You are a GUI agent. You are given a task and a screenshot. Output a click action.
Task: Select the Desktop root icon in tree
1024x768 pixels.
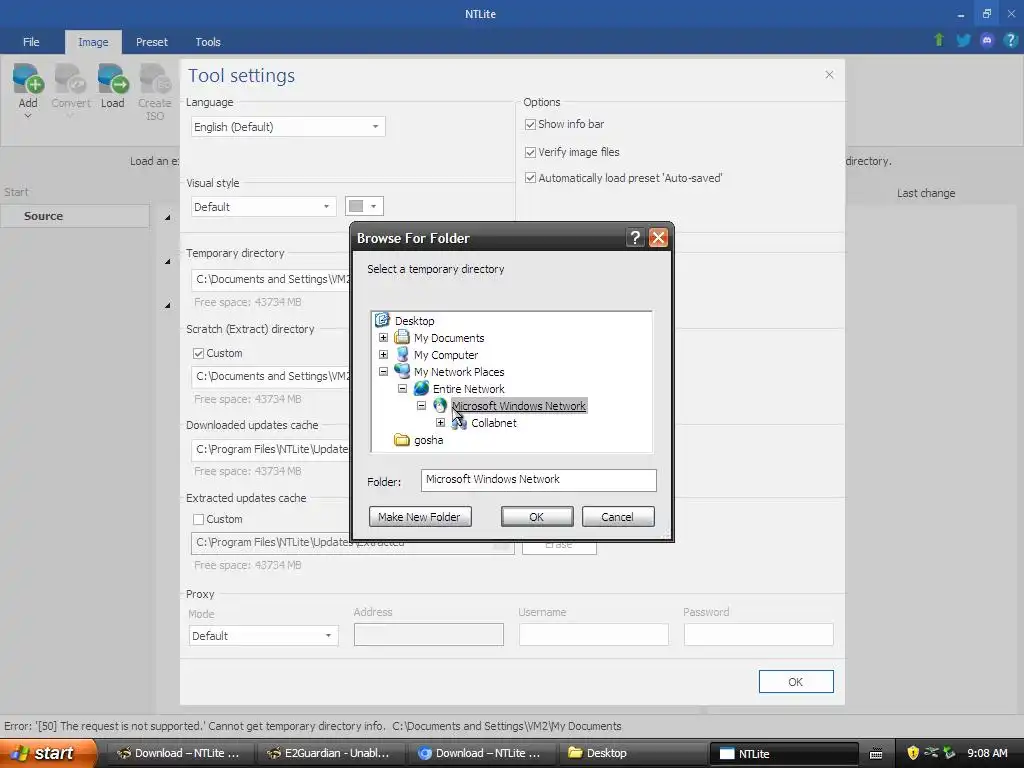(x=382, y=320)
